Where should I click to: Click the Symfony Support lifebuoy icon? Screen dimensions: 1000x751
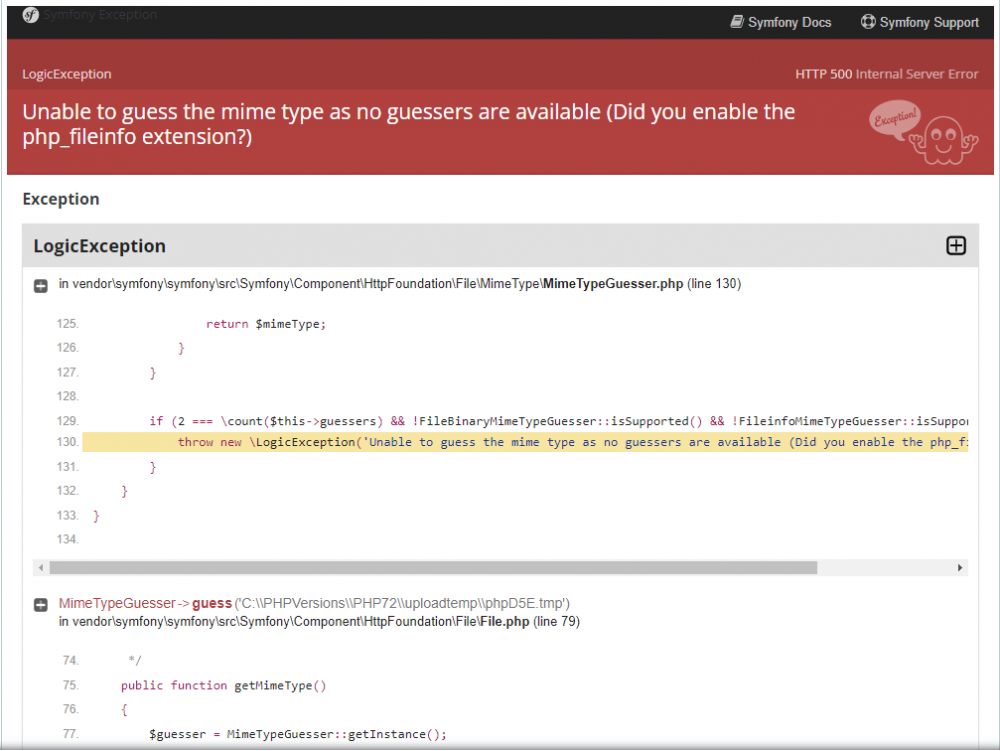click(x=868, y=22)
